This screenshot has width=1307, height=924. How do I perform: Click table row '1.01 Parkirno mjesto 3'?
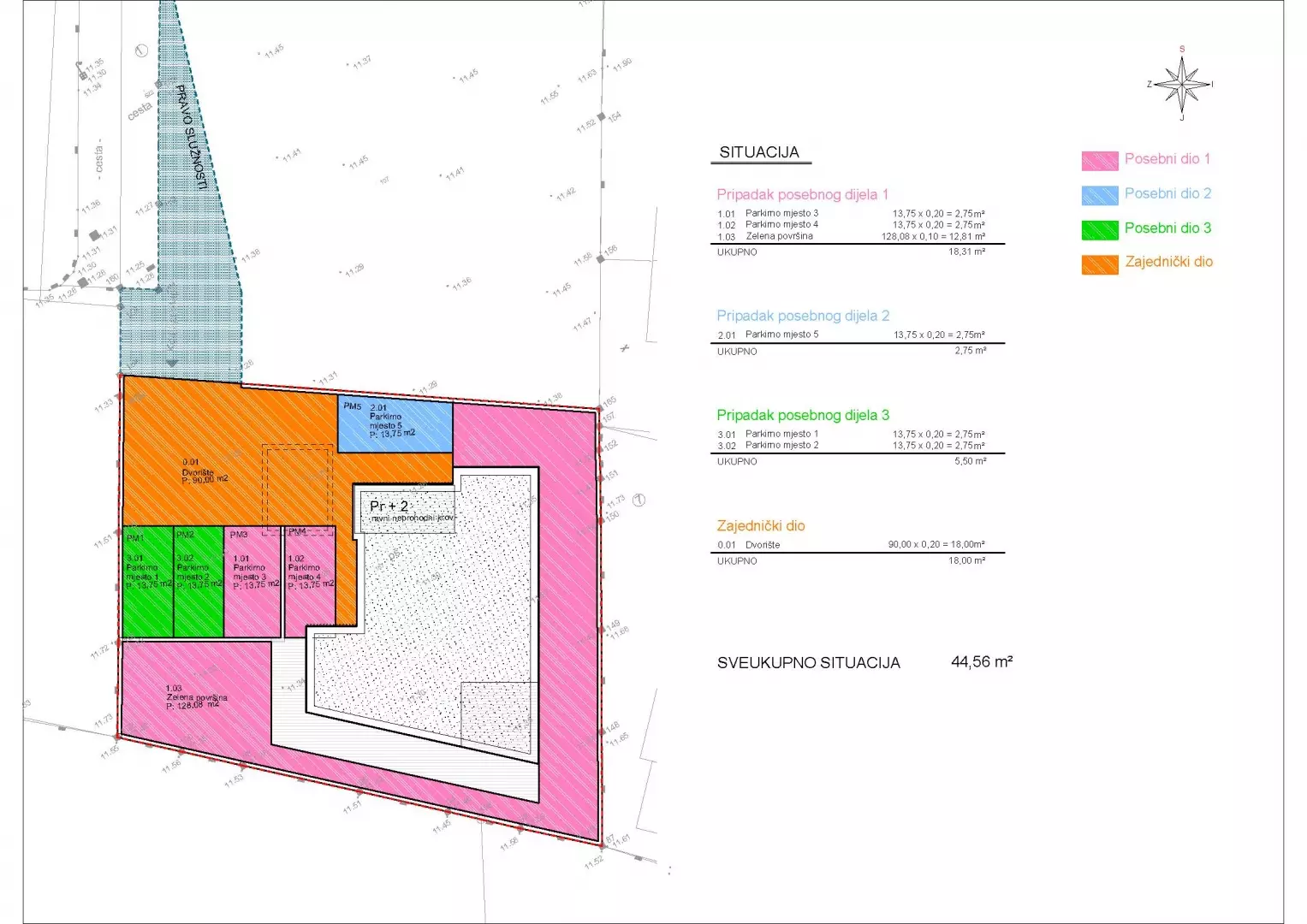click(852, 214)
